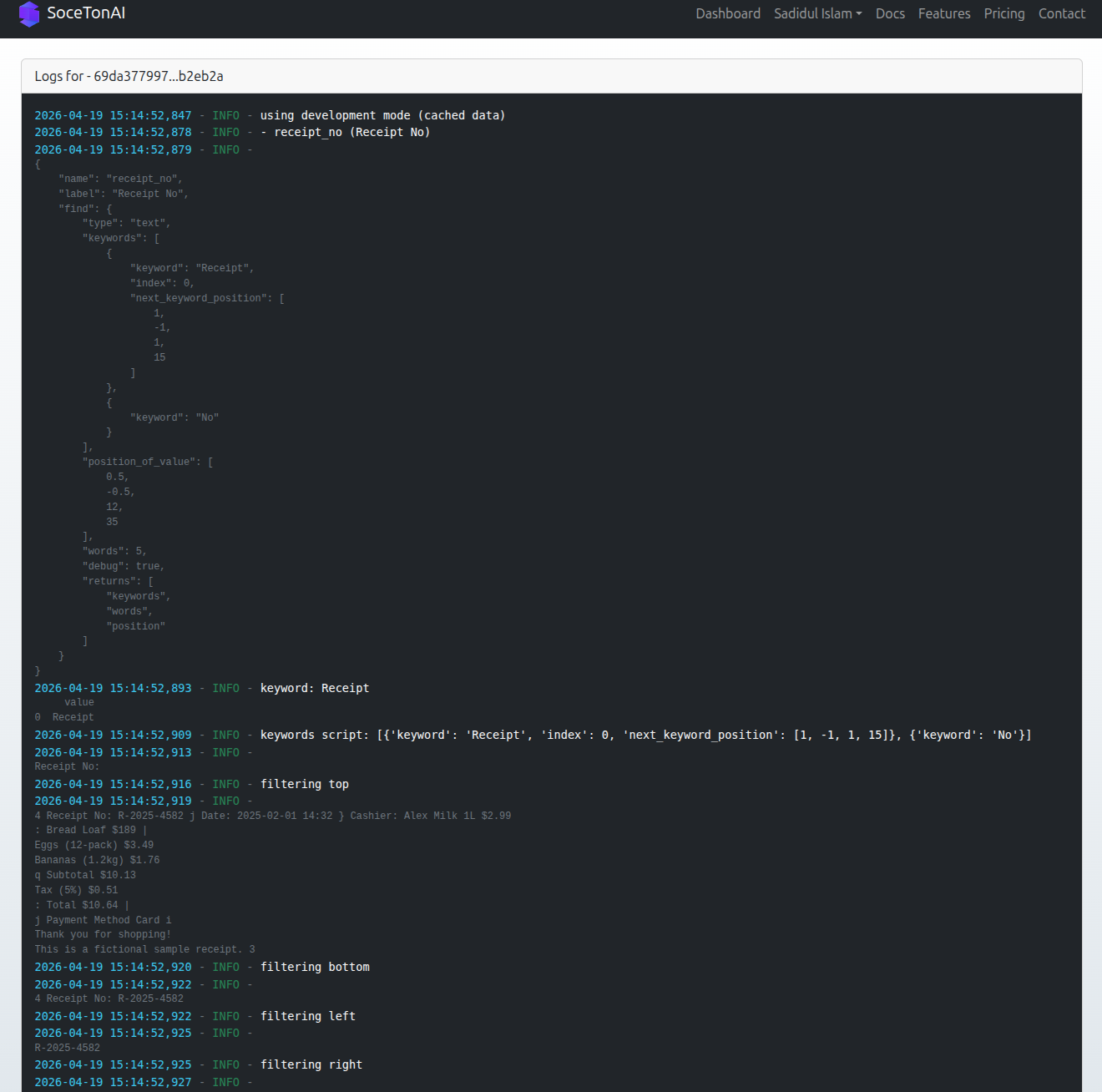Click JSON line '"words": 5,'
Screen dimensions: 1102x1092
pos(114,551)
